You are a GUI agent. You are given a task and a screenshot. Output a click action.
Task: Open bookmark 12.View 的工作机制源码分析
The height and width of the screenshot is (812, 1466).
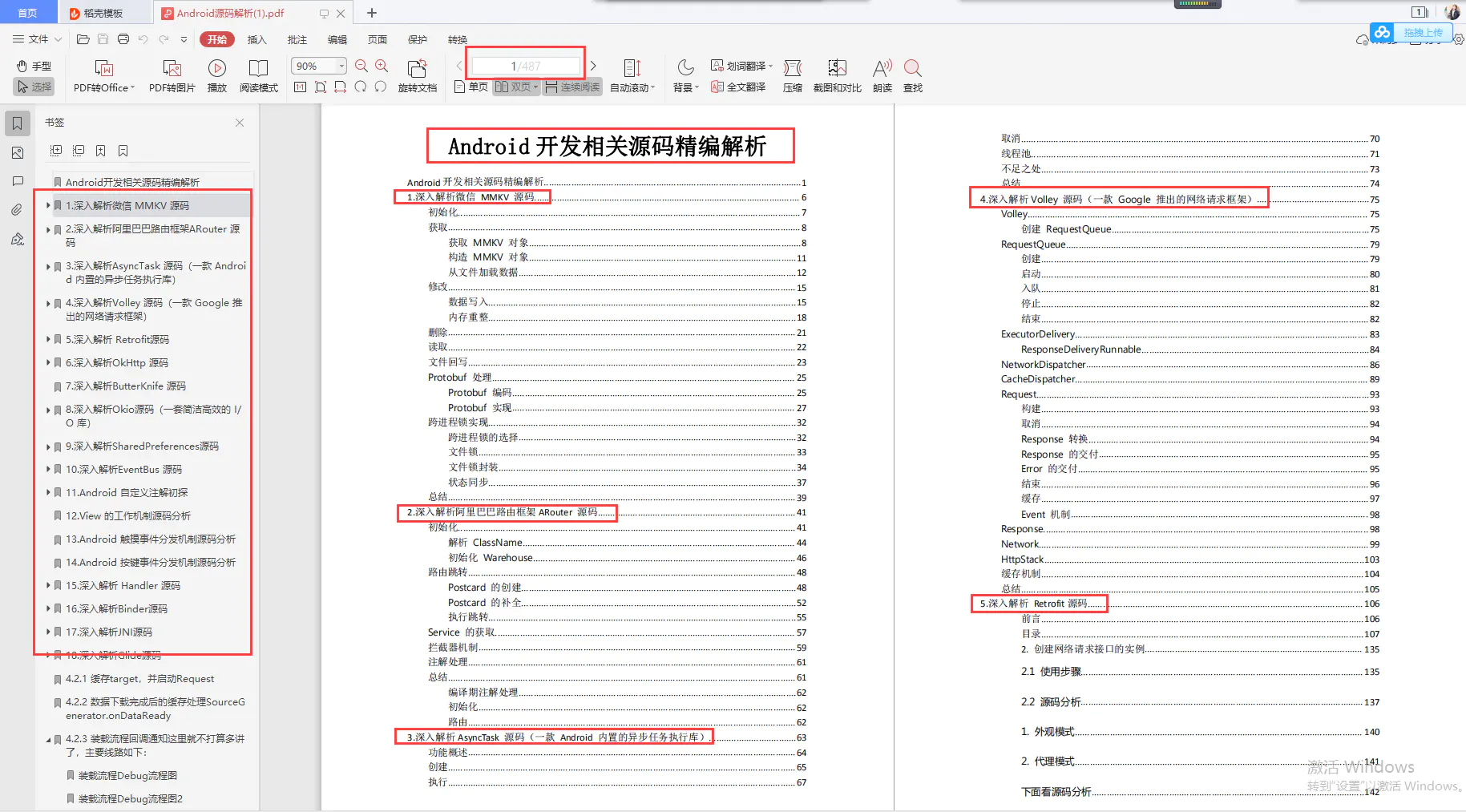coord(128,516)
